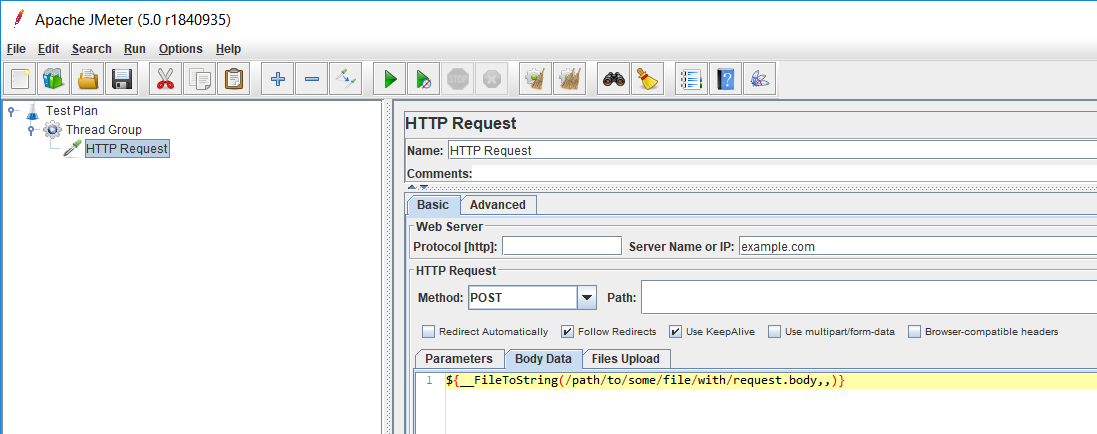Collapse the Thread Group tree node handle

(31, 130)
